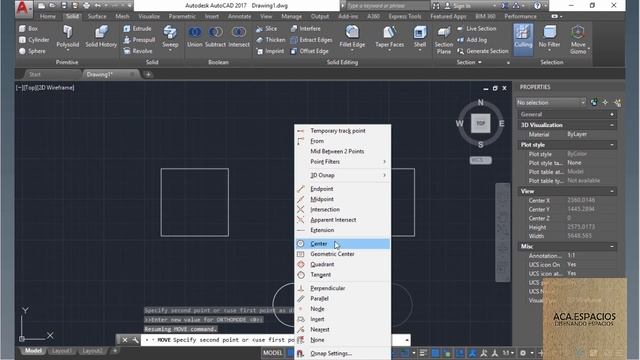640x360 pixels.
Task: Expand the Point Filters submenu
Action: pos(342,162)
